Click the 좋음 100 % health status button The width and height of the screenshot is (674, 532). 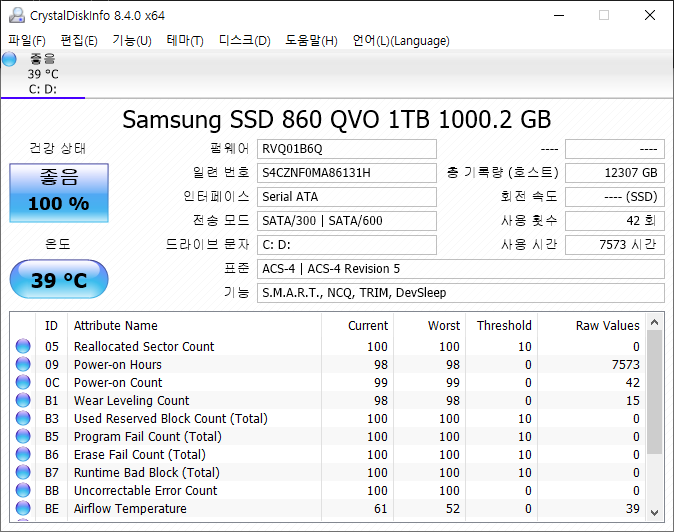[x=59, y=193]
